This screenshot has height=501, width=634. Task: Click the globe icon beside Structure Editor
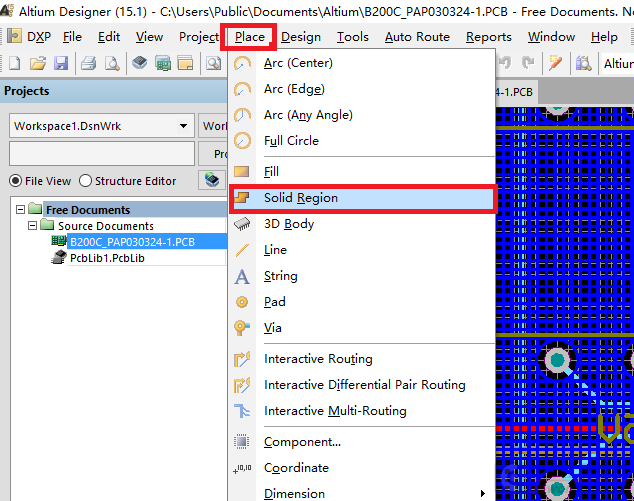pos(212,180)
